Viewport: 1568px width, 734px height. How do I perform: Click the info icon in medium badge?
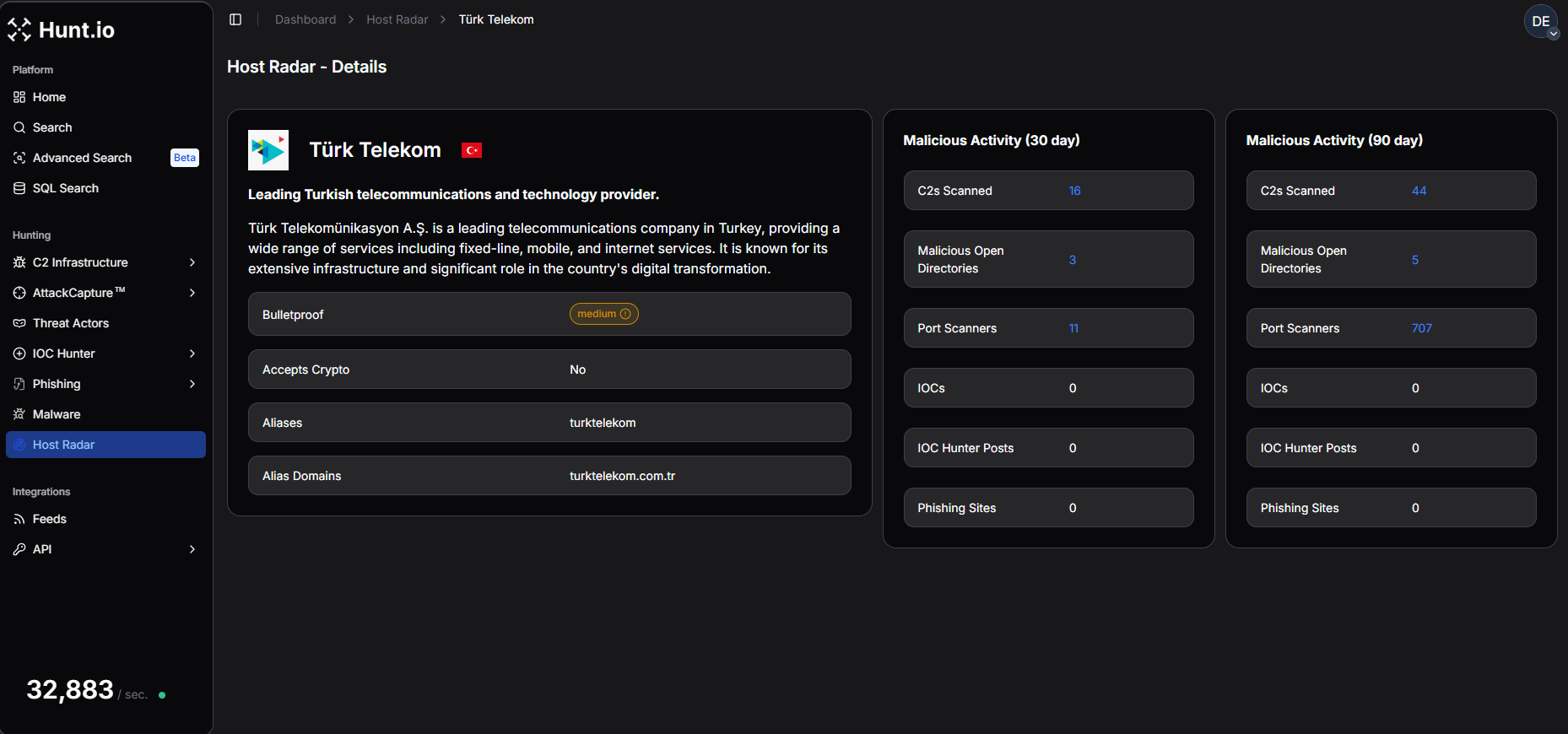625,314
